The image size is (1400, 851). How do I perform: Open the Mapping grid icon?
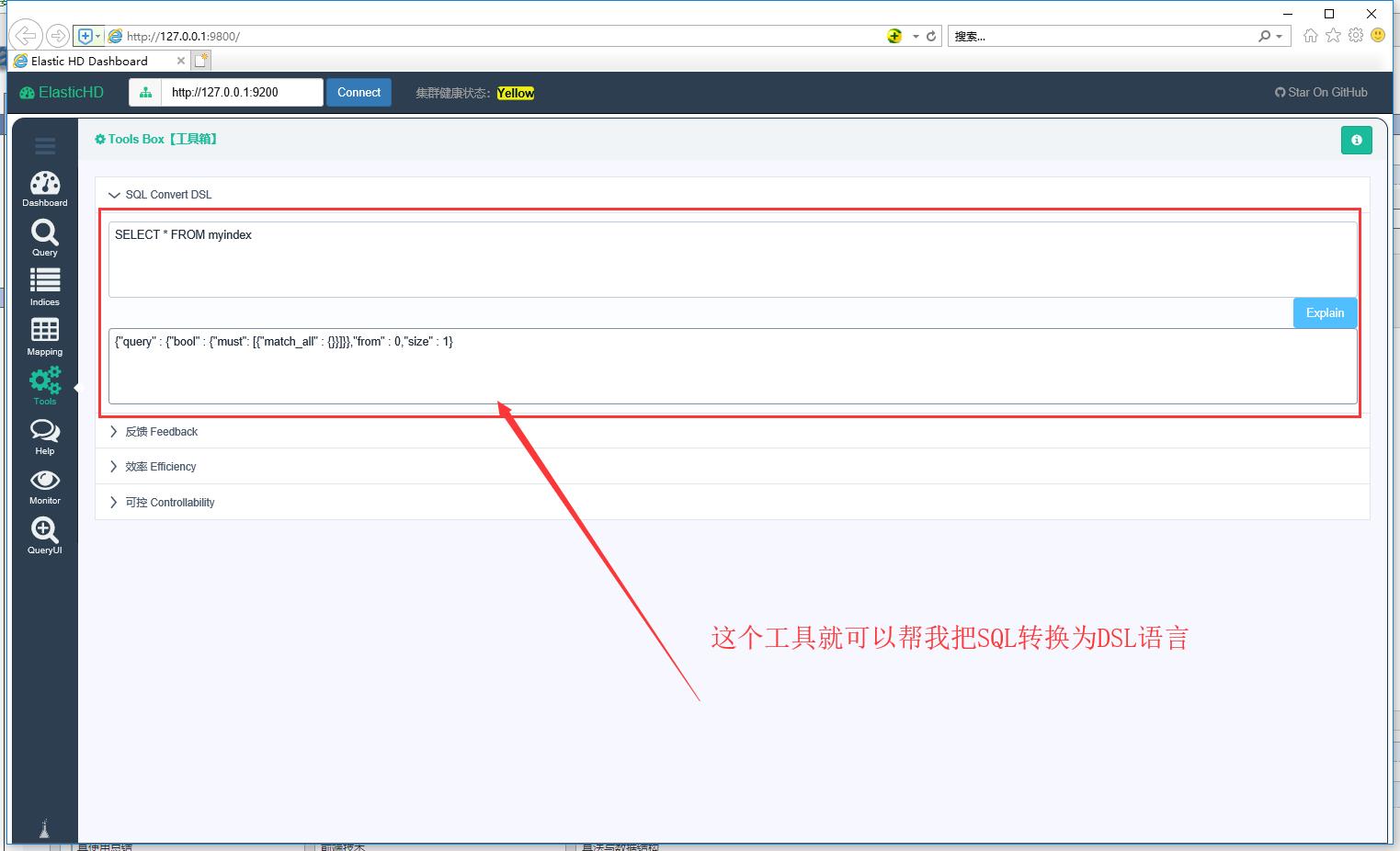pyautogui.click(x=45, y=337)
